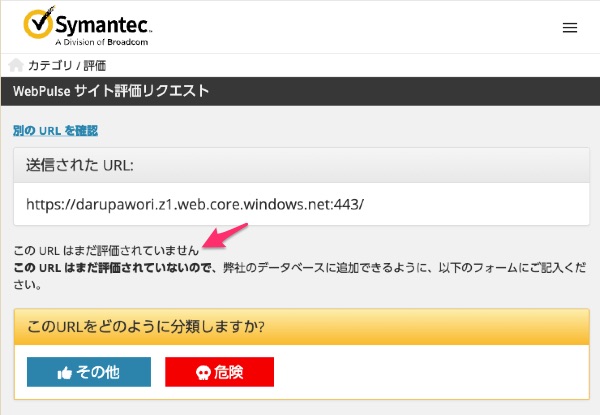Click the home icon in breadcrumb

pos(16,65)
